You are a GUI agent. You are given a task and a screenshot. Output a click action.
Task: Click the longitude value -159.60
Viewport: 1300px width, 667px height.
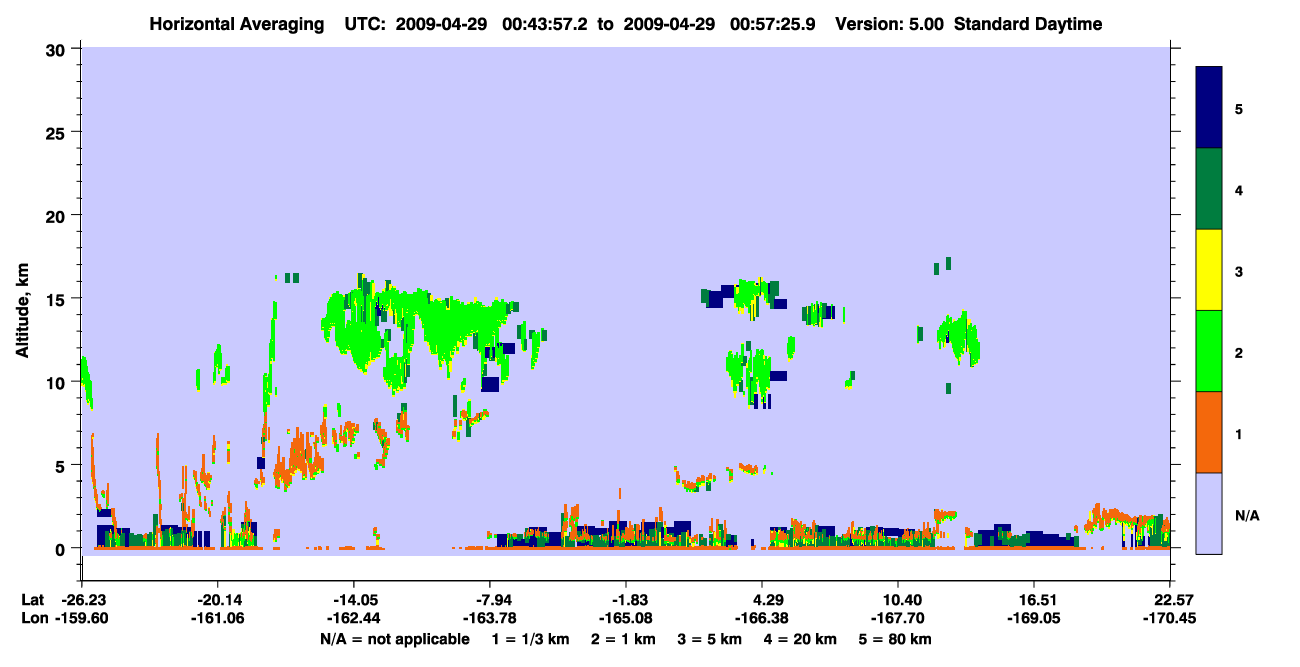[82, 618]
